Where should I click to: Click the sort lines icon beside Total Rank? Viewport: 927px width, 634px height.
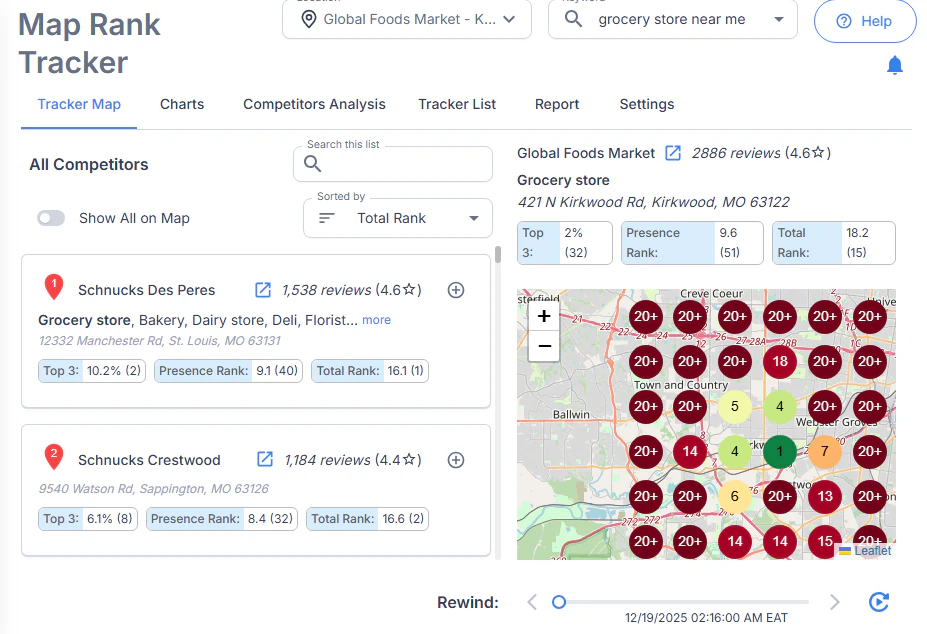[326, 218]
